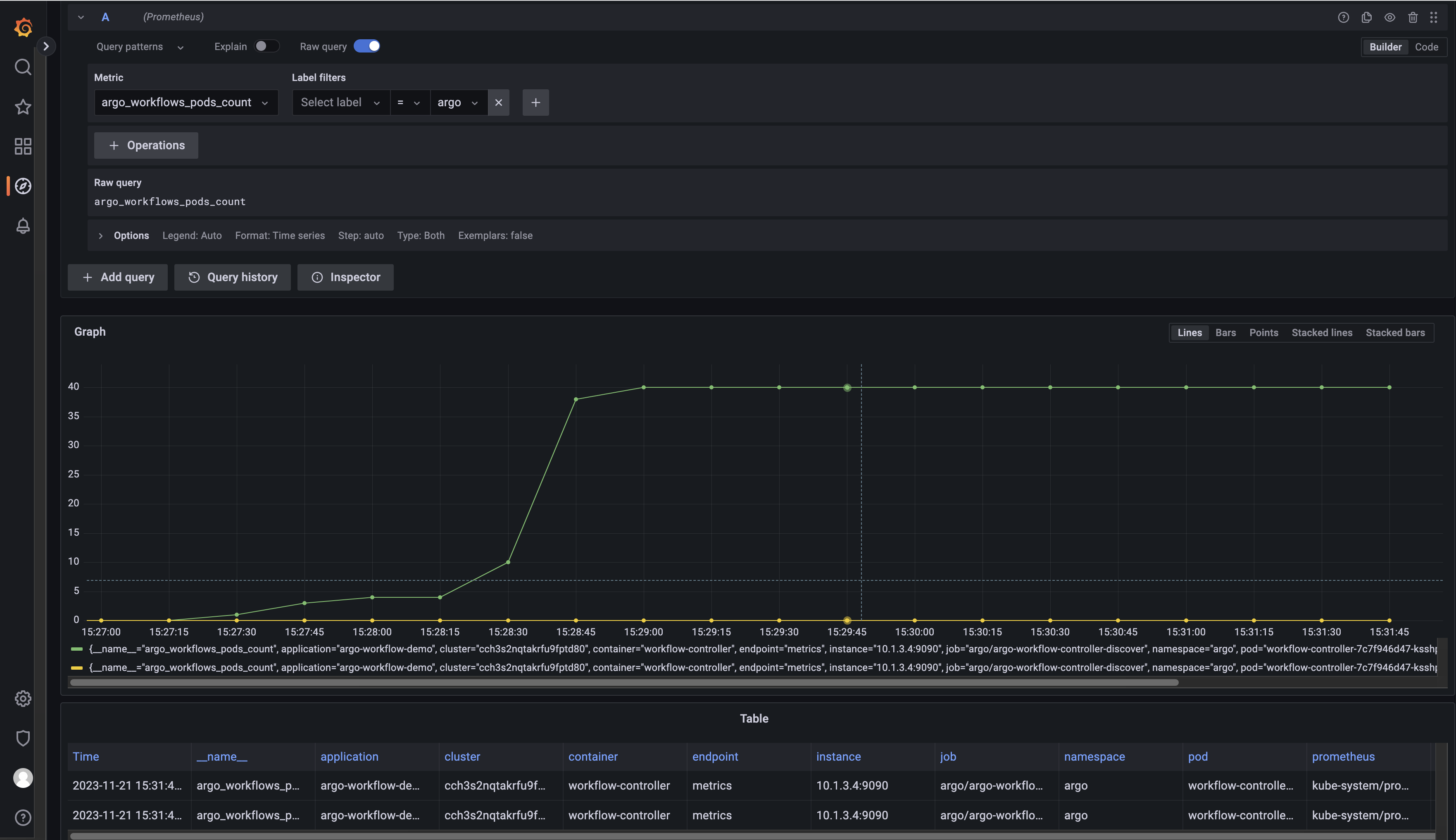This screenshot has height=840, width=1456.
Task: Open the Select label dropdown
Action: [x=340, y=102]
